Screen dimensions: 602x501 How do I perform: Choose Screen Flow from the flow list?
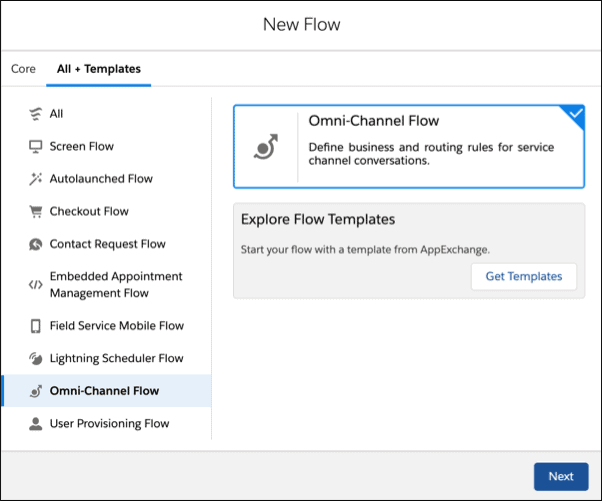coord(82,147)
